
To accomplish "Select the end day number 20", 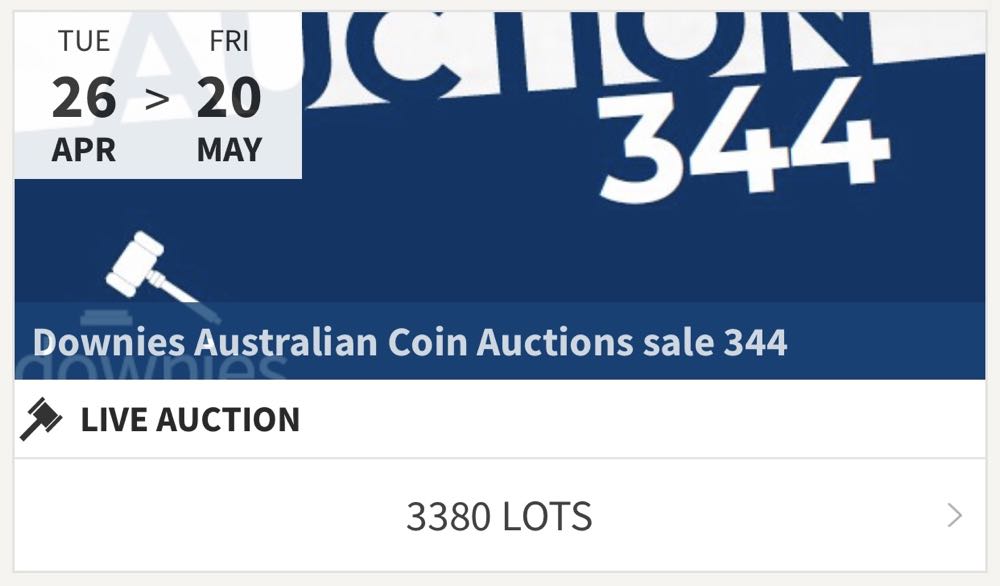I will coord(229,98).
